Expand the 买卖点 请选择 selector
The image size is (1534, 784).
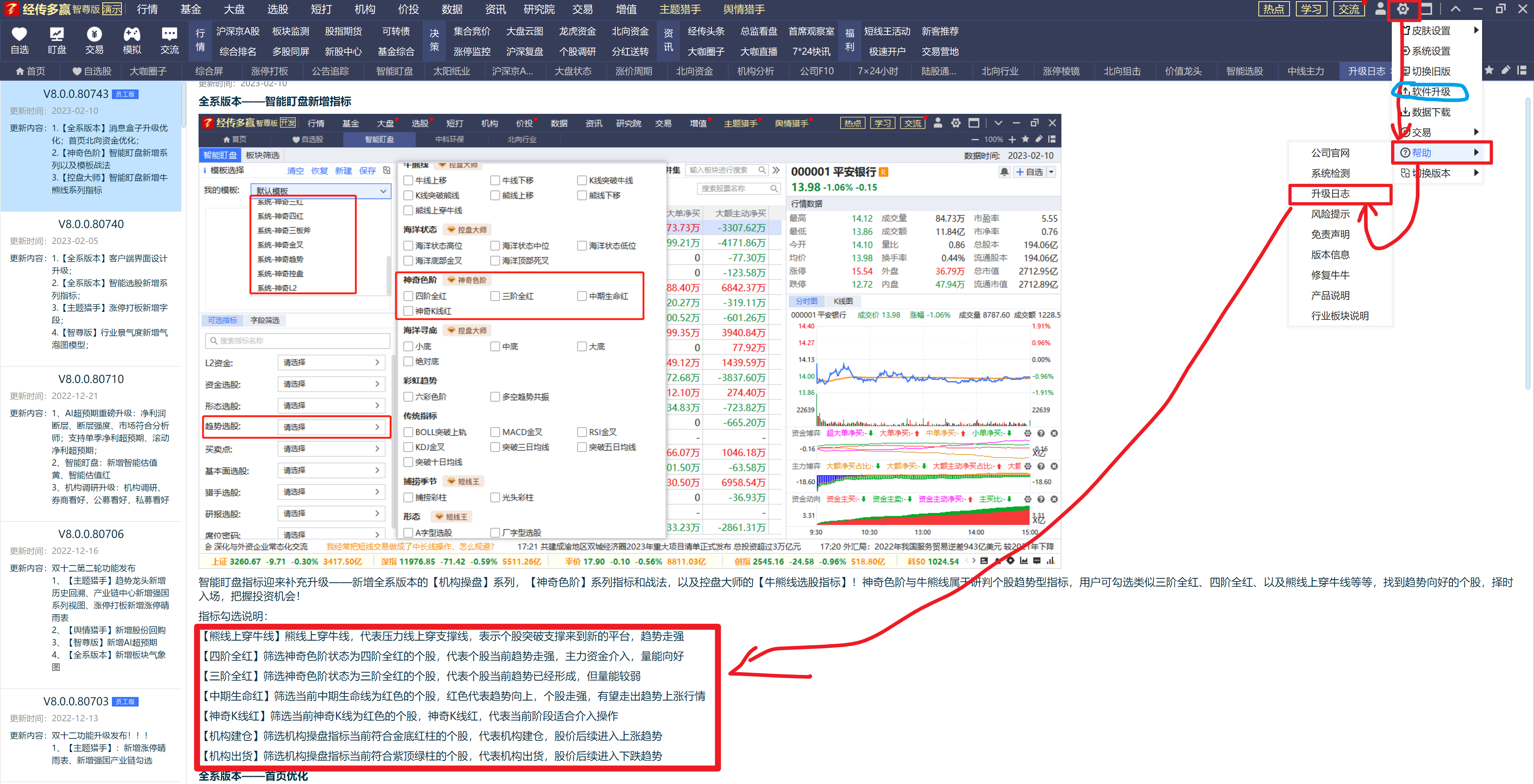331,449
